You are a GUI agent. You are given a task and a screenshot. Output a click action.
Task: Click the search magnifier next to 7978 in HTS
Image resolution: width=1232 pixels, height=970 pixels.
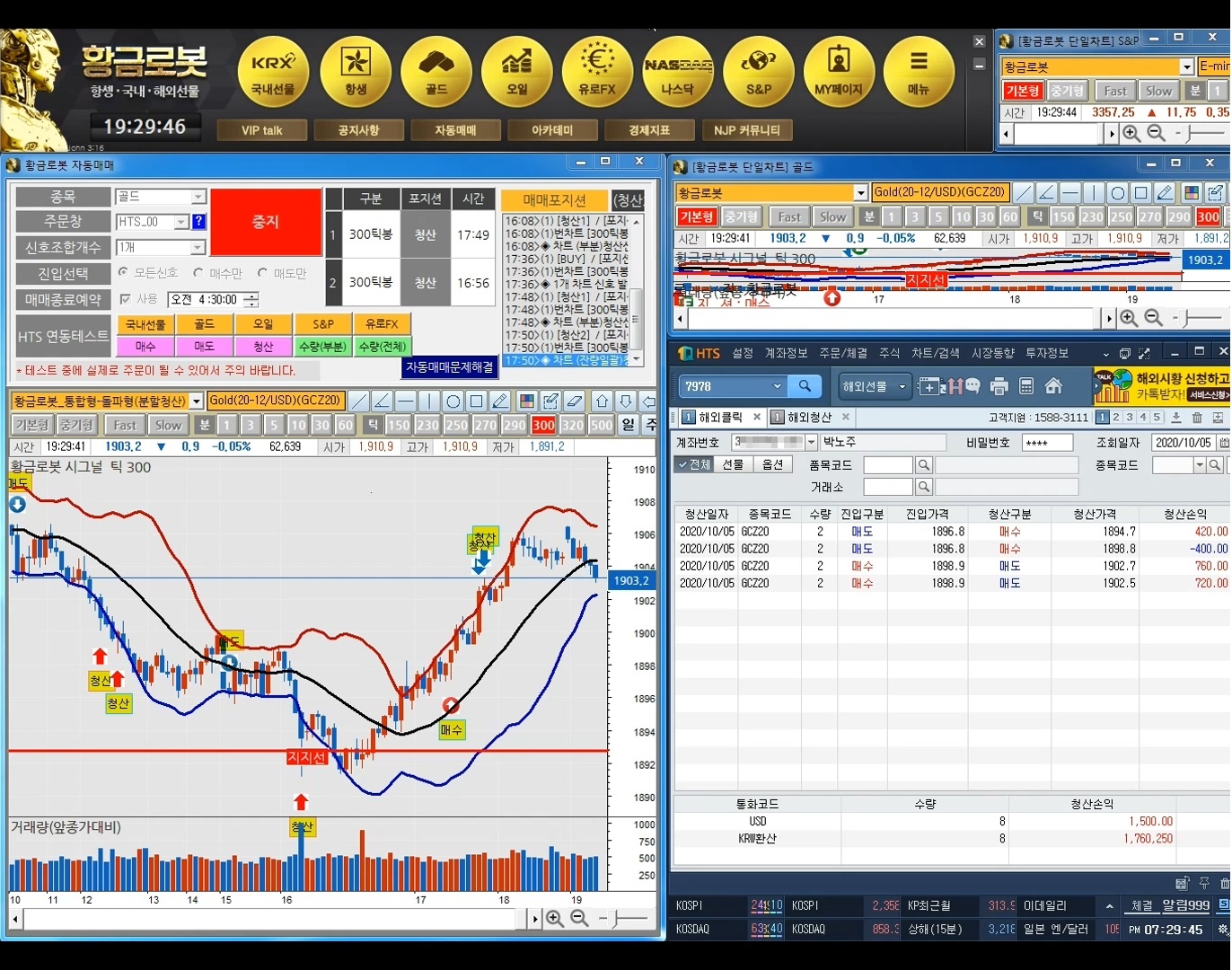point(805,386)
